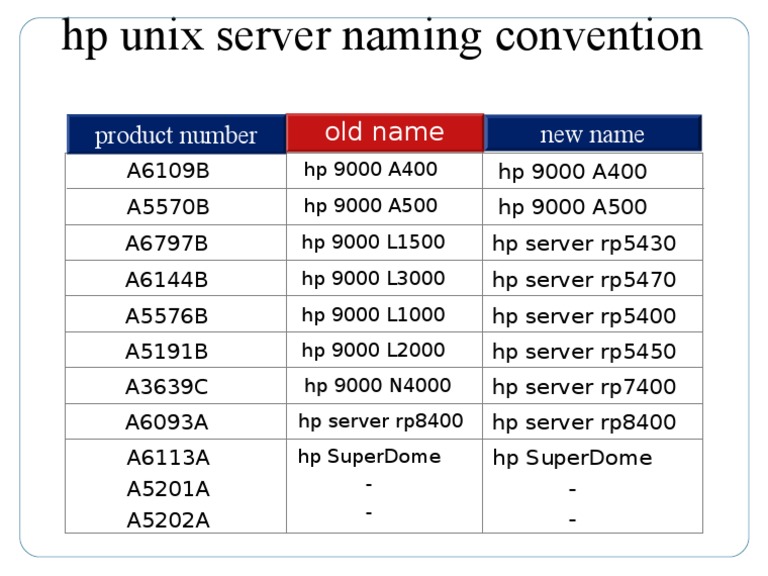
Task: Click product number A5191B
Action: [167, 352]
